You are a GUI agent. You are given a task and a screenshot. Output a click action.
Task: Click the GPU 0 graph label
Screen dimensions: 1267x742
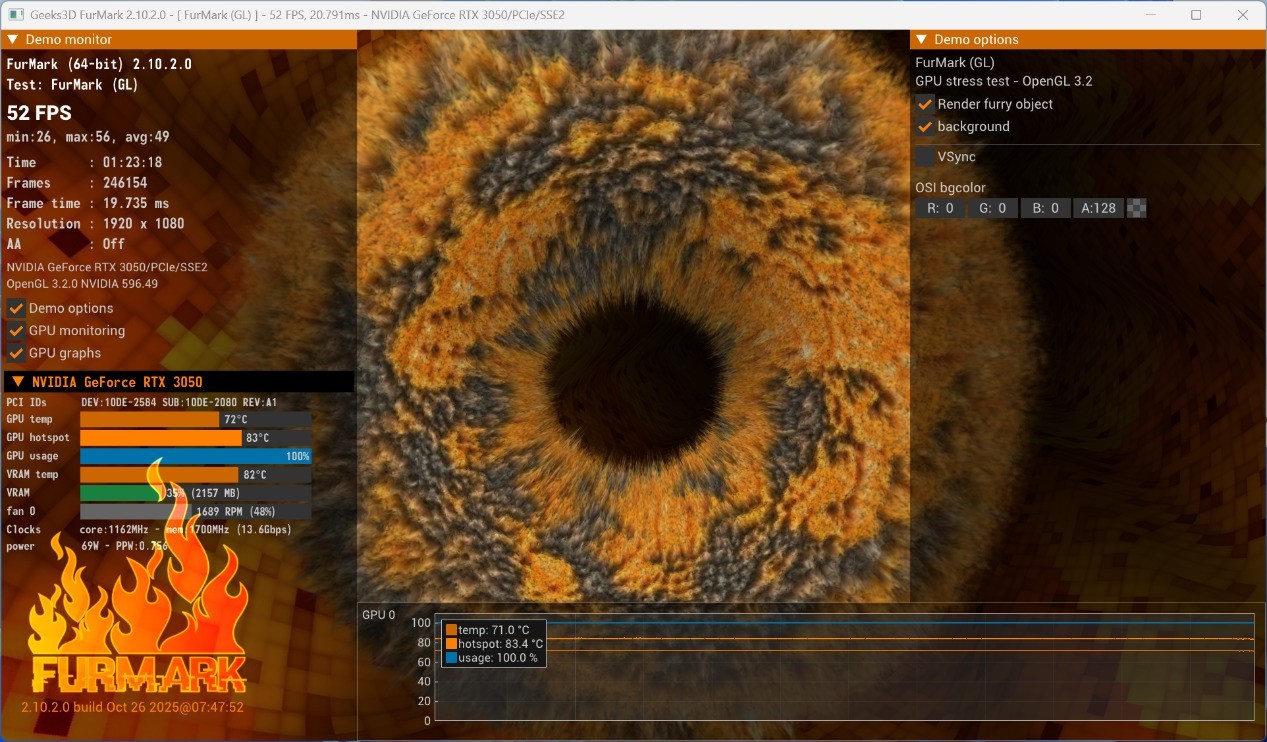click(379, 615)
